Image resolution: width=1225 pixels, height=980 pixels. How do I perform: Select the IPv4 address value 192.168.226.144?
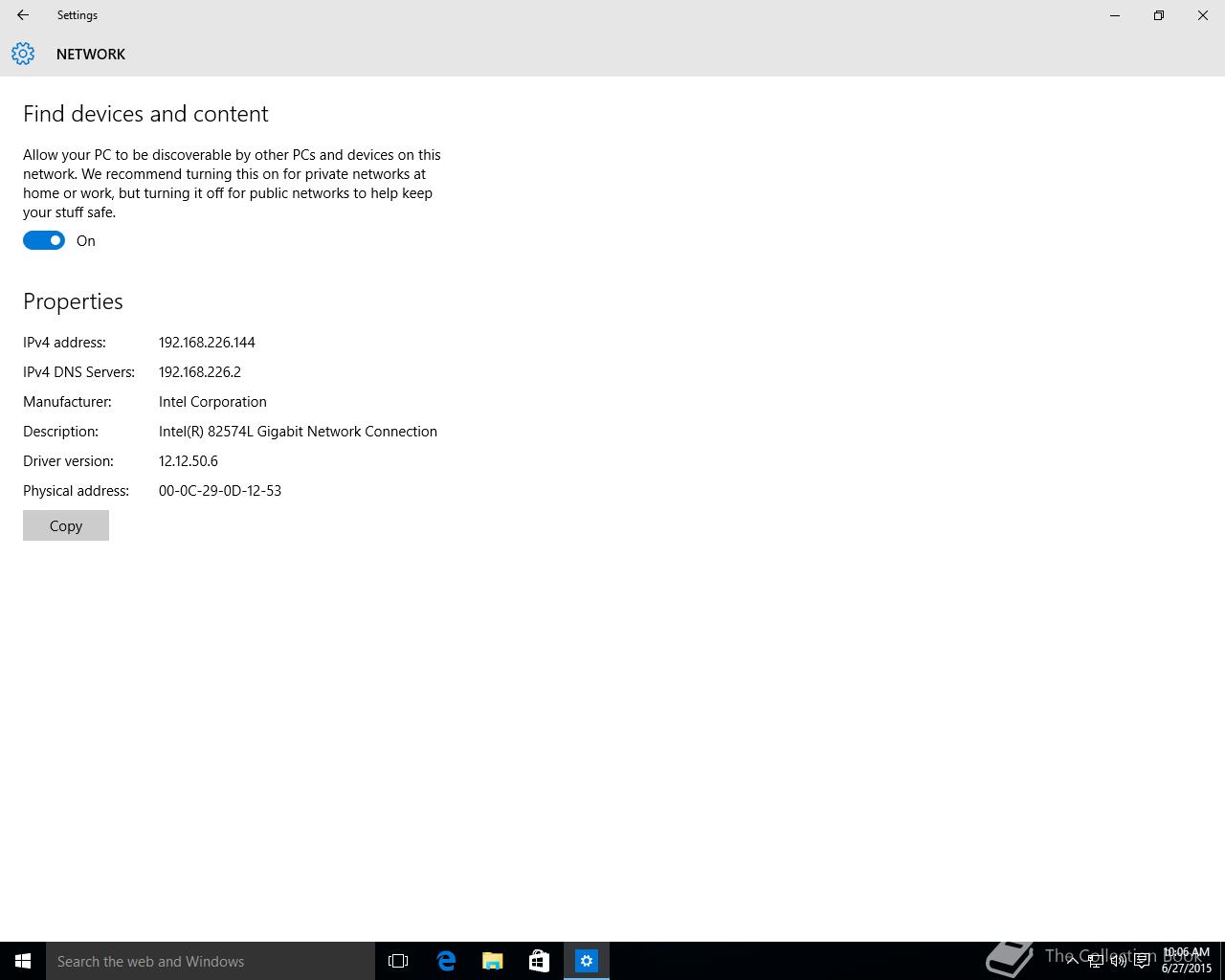tap(207, 343)
